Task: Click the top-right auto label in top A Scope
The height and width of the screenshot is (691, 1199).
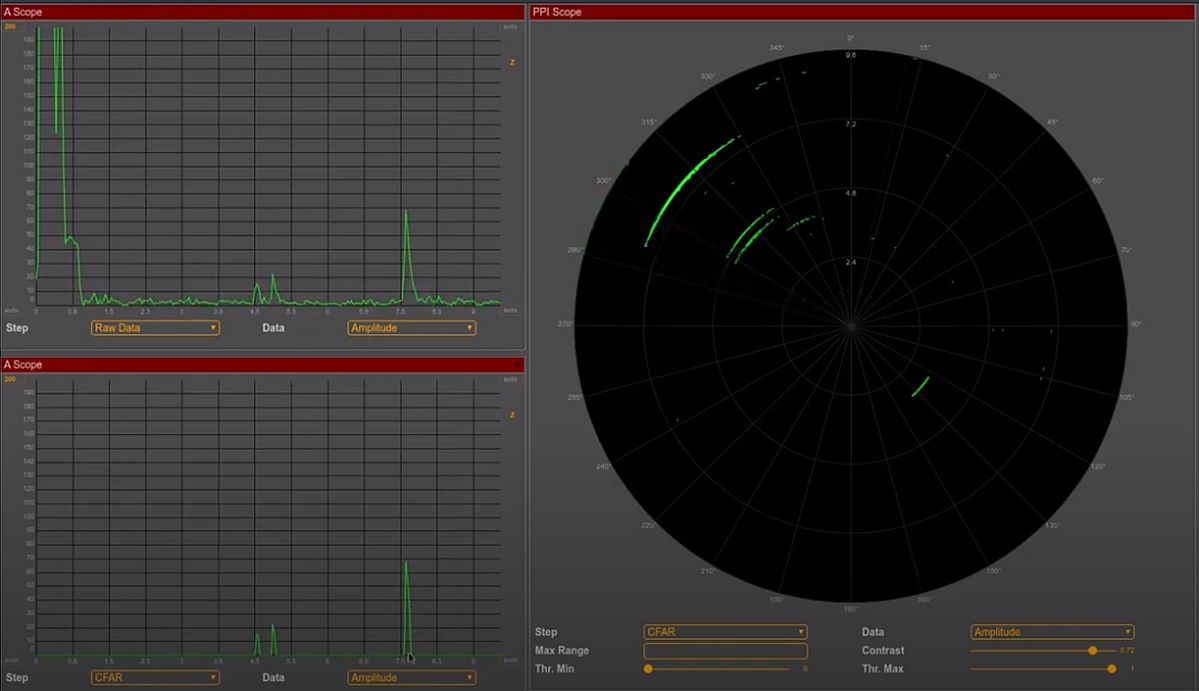Action: pos(510,27)
